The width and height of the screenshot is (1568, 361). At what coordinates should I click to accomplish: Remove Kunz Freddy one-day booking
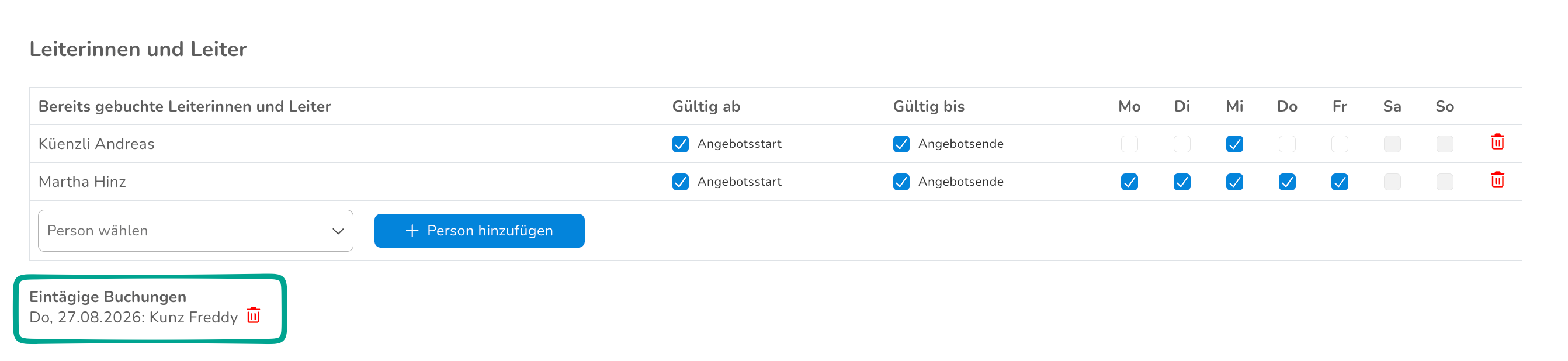[x=253, y=315]
